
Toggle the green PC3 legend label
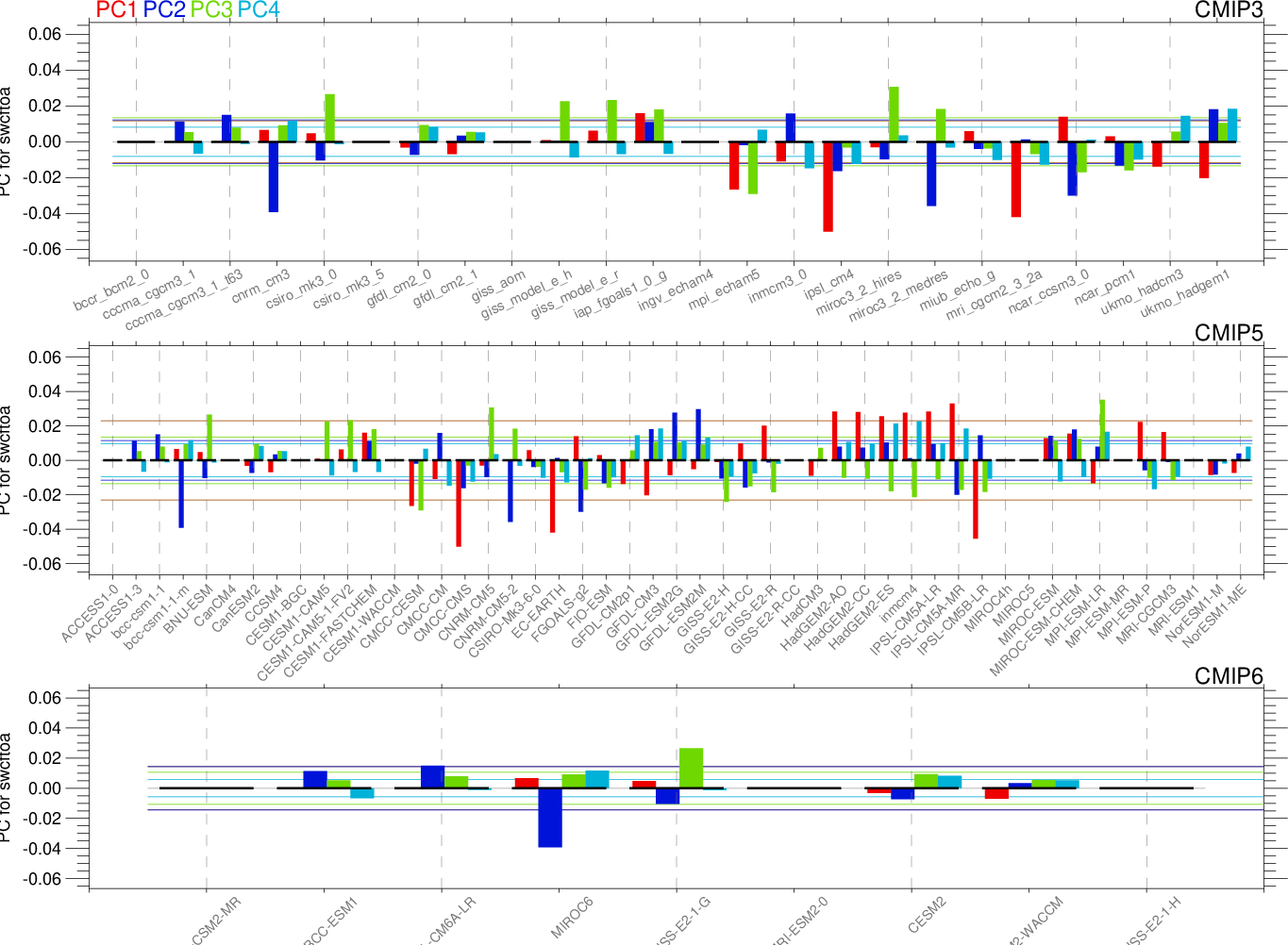coord(211,10)
